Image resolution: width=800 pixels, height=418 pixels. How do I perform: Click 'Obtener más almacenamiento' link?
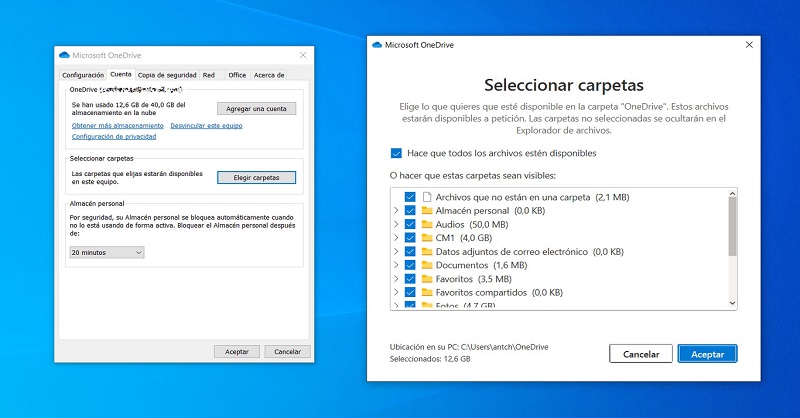[x=118, y=126]
